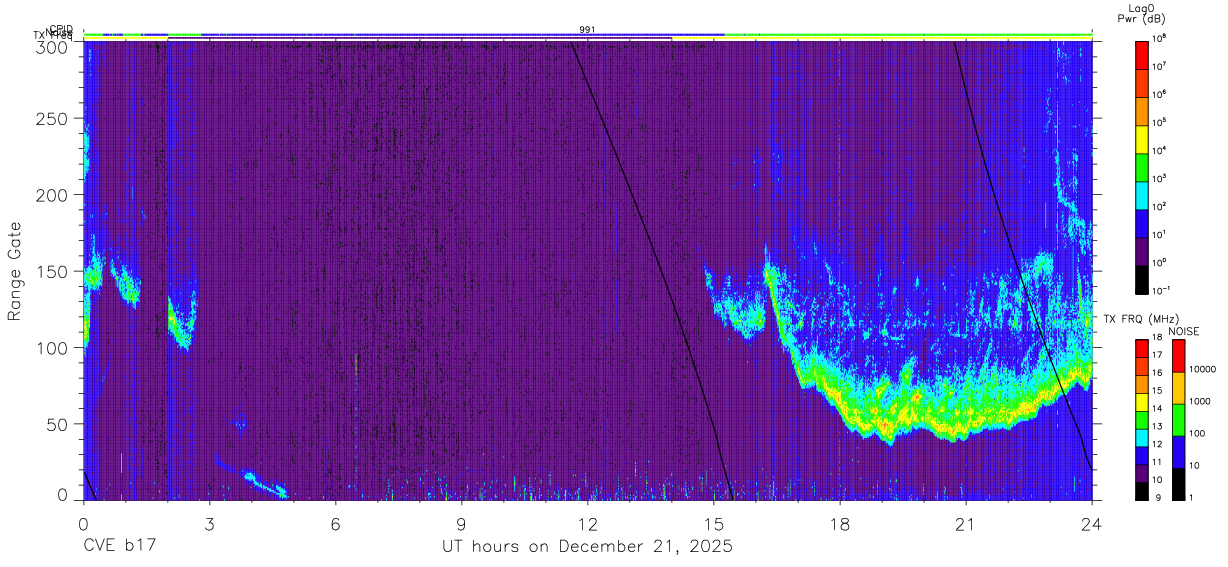The image size is (1228, 567).
Task: Click the 'Range Gate' y-axis label
Action: click(15, 272)
